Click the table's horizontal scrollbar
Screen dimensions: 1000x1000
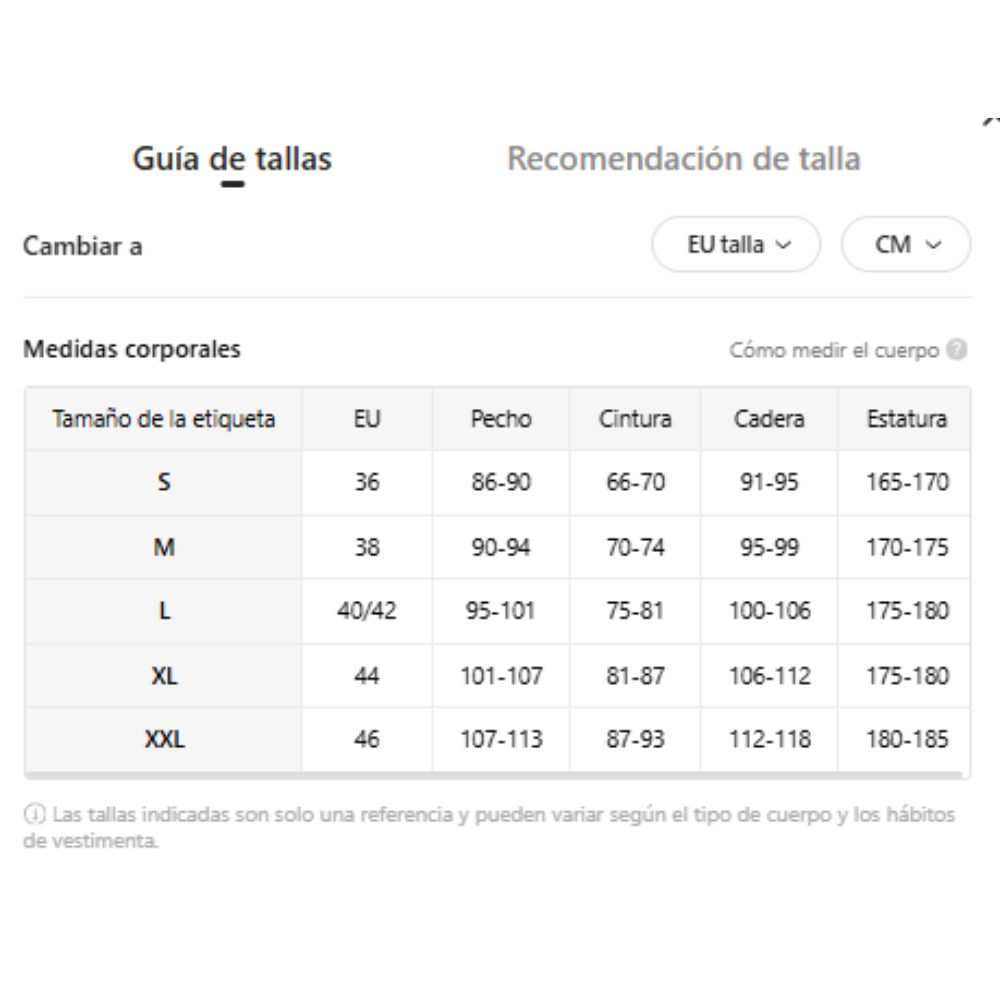pos(494,775)
